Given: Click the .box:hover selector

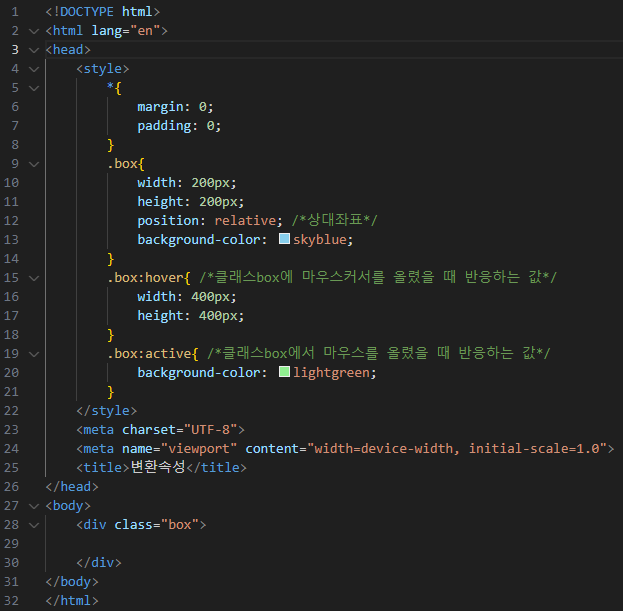Looking at the screenshot, I should coord(145,278).
